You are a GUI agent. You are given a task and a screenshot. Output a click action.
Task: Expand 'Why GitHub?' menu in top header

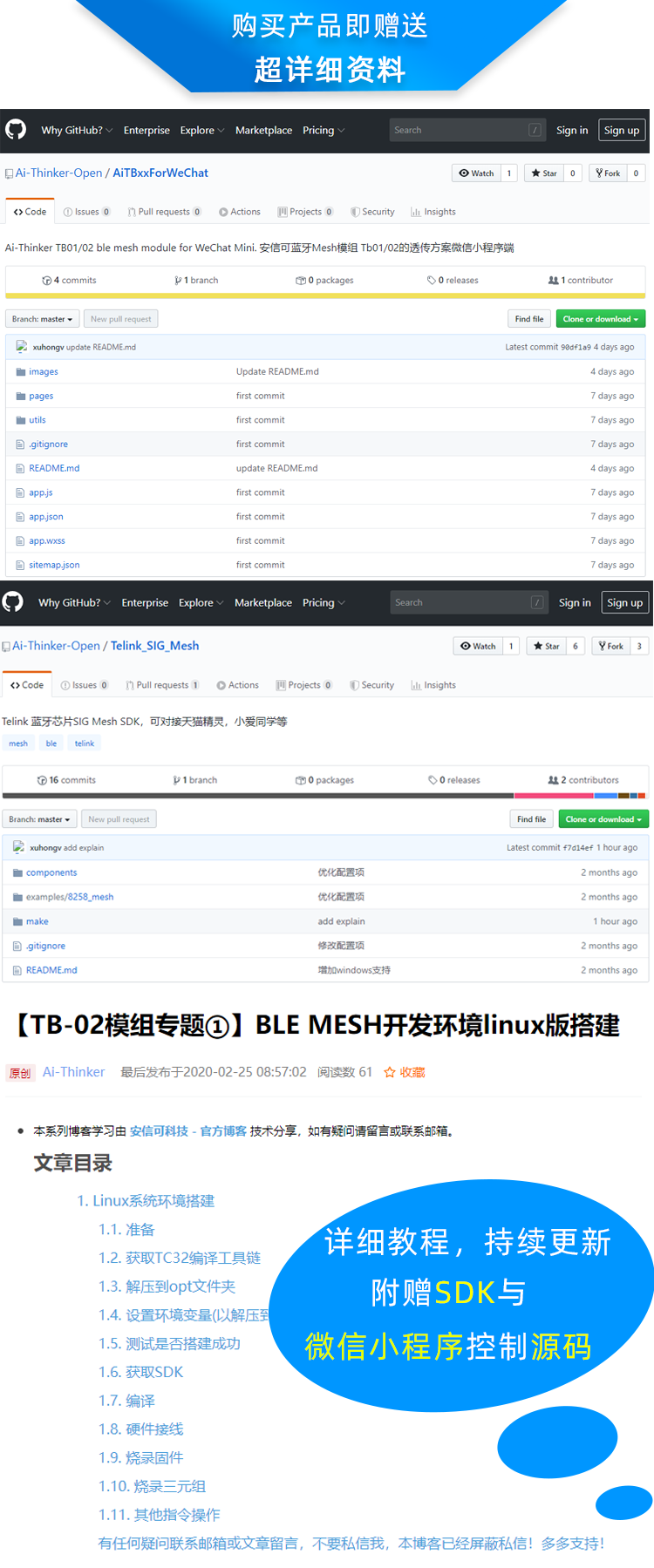(x=78, y=130)
